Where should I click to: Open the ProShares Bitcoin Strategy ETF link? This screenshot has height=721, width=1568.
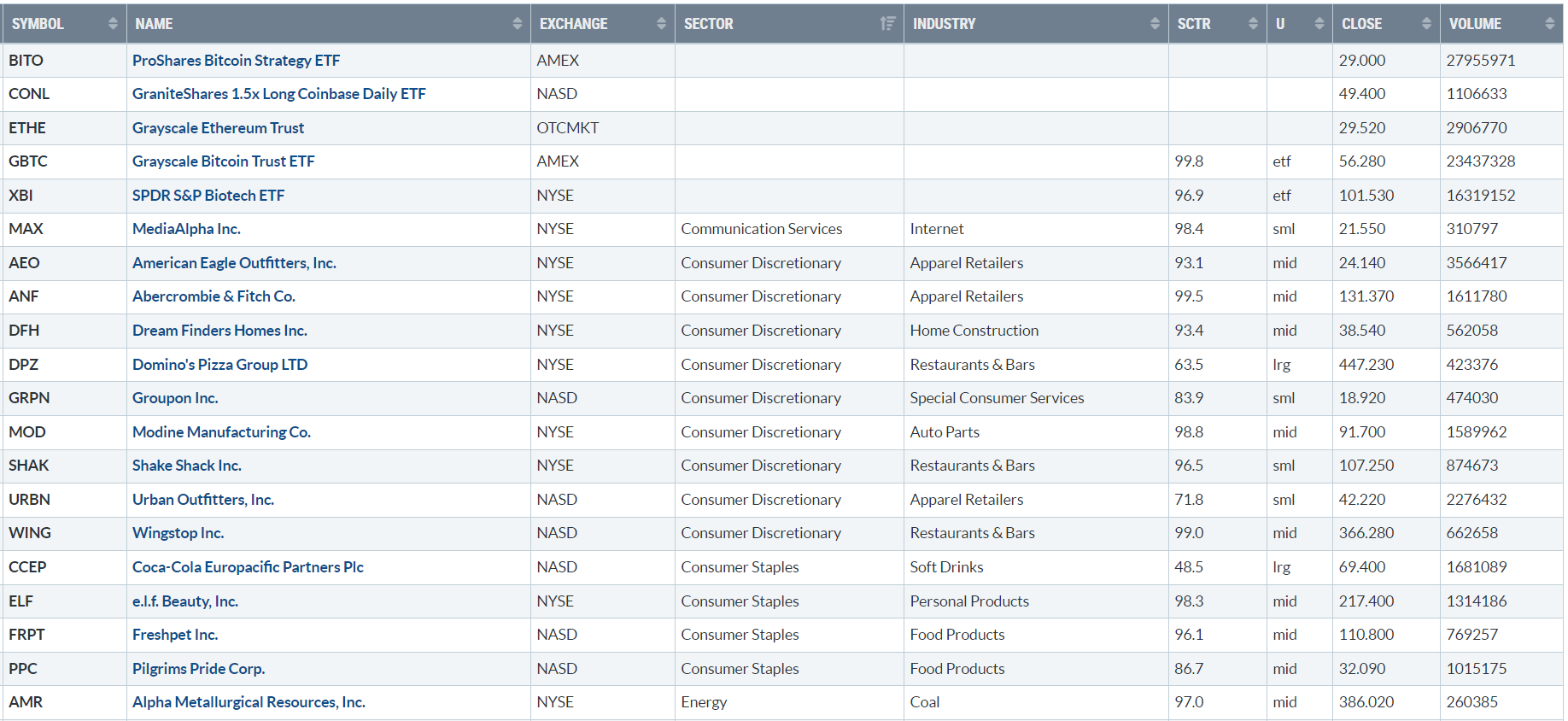(x=236, y=61)
